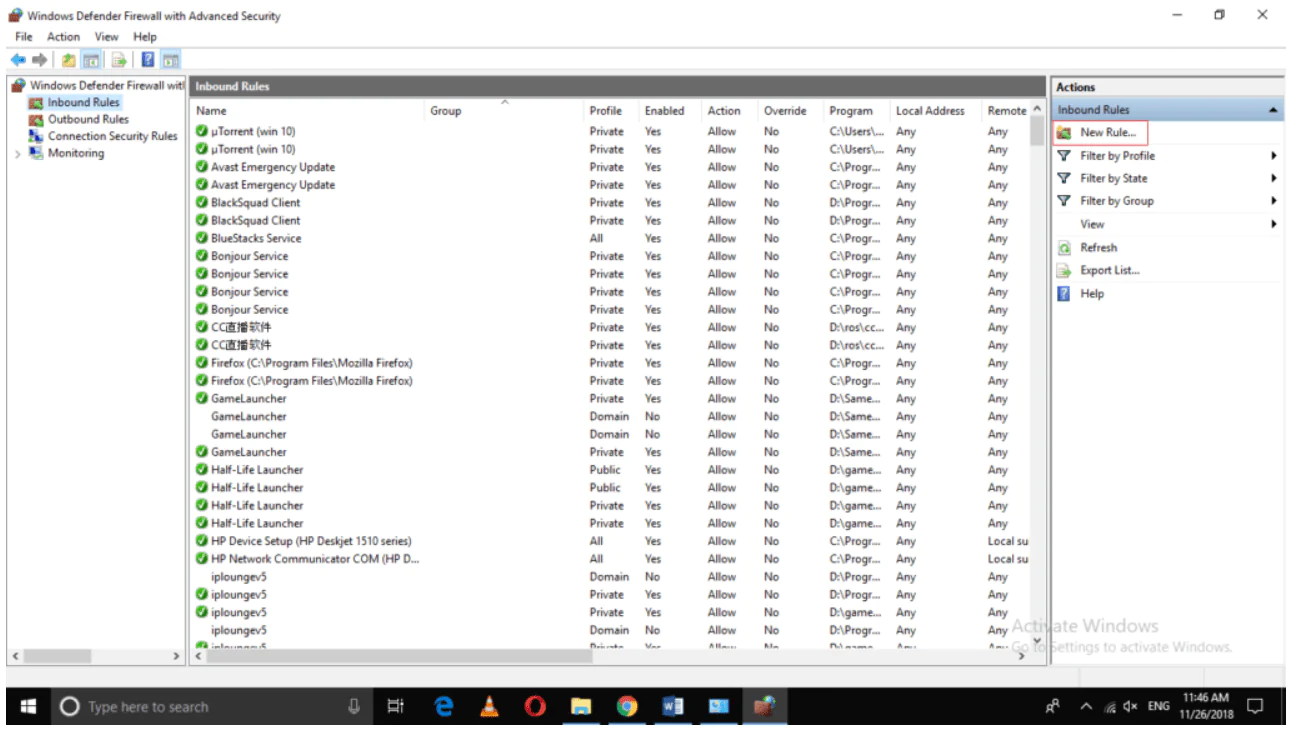Select Windows Defender Firewall root tree node
Screen dimensions: 1299x734
point(98,86)
